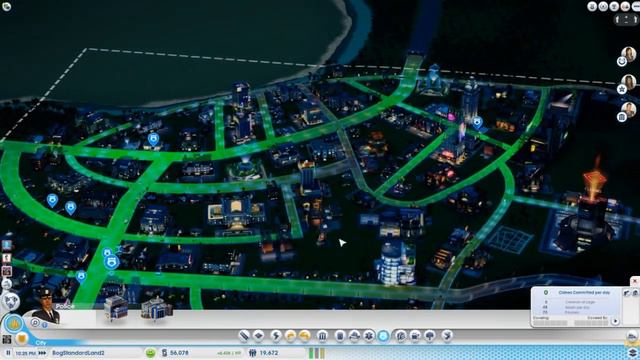Click the Crimes Committed per day title
Image resolution: width=640 pixels, height=360 pixels.
[584, 293]
